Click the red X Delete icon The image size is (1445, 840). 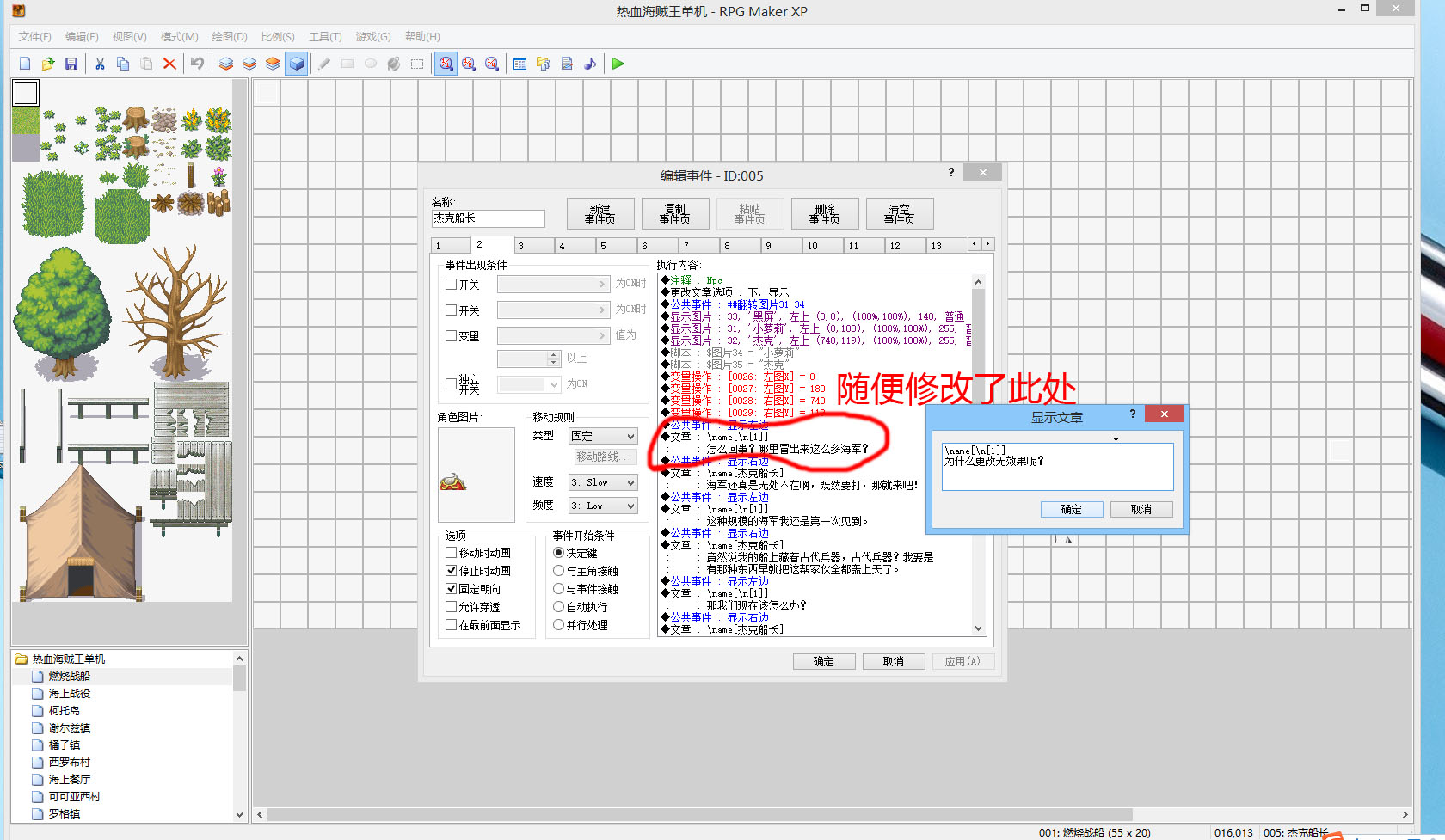click(x=169, y=64)
